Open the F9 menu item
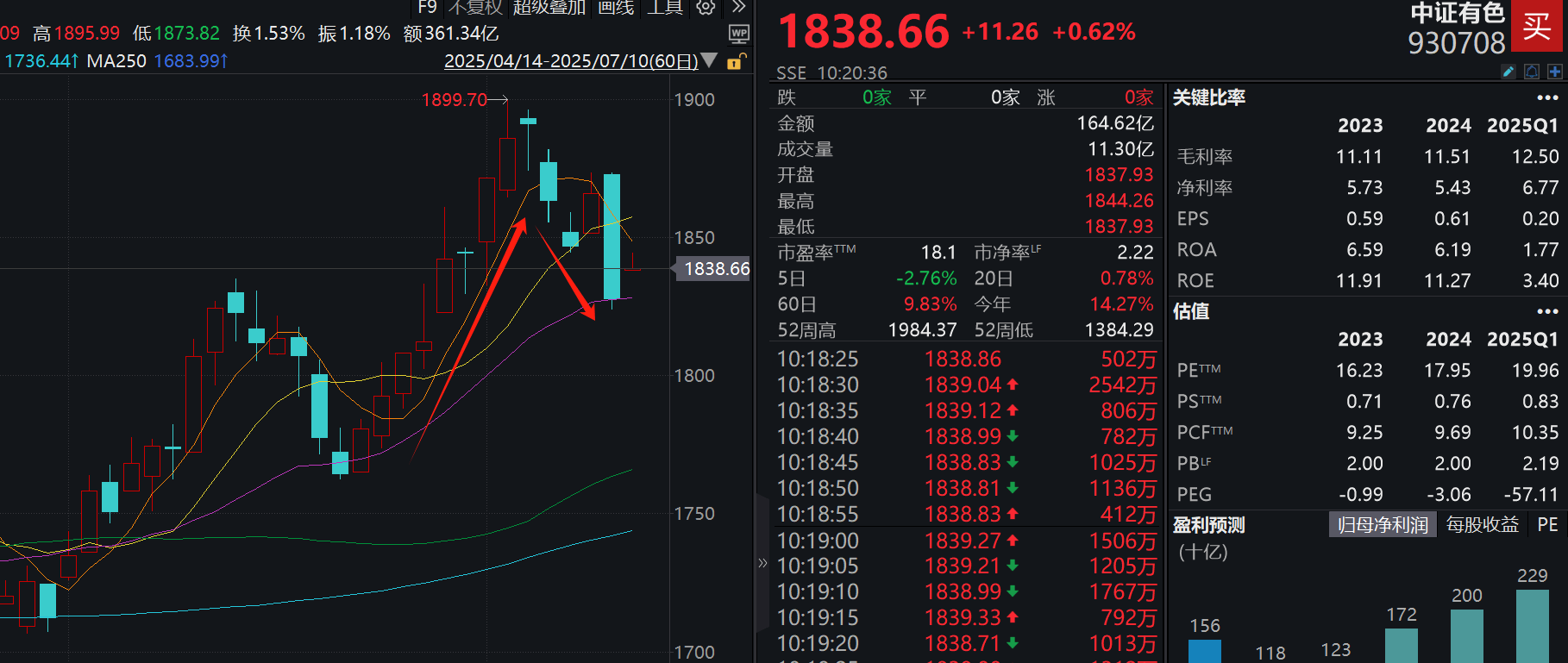 pos(427,7)
